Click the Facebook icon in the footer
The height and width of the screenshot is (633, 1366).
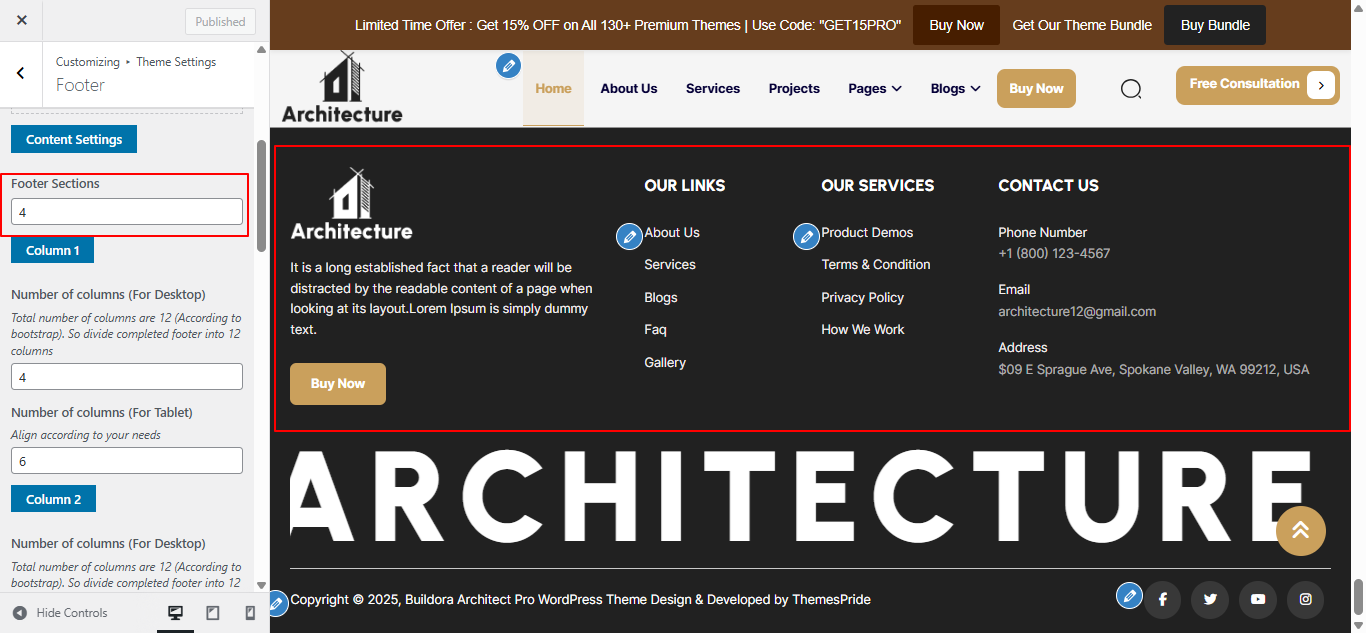tap(1162, 599)
